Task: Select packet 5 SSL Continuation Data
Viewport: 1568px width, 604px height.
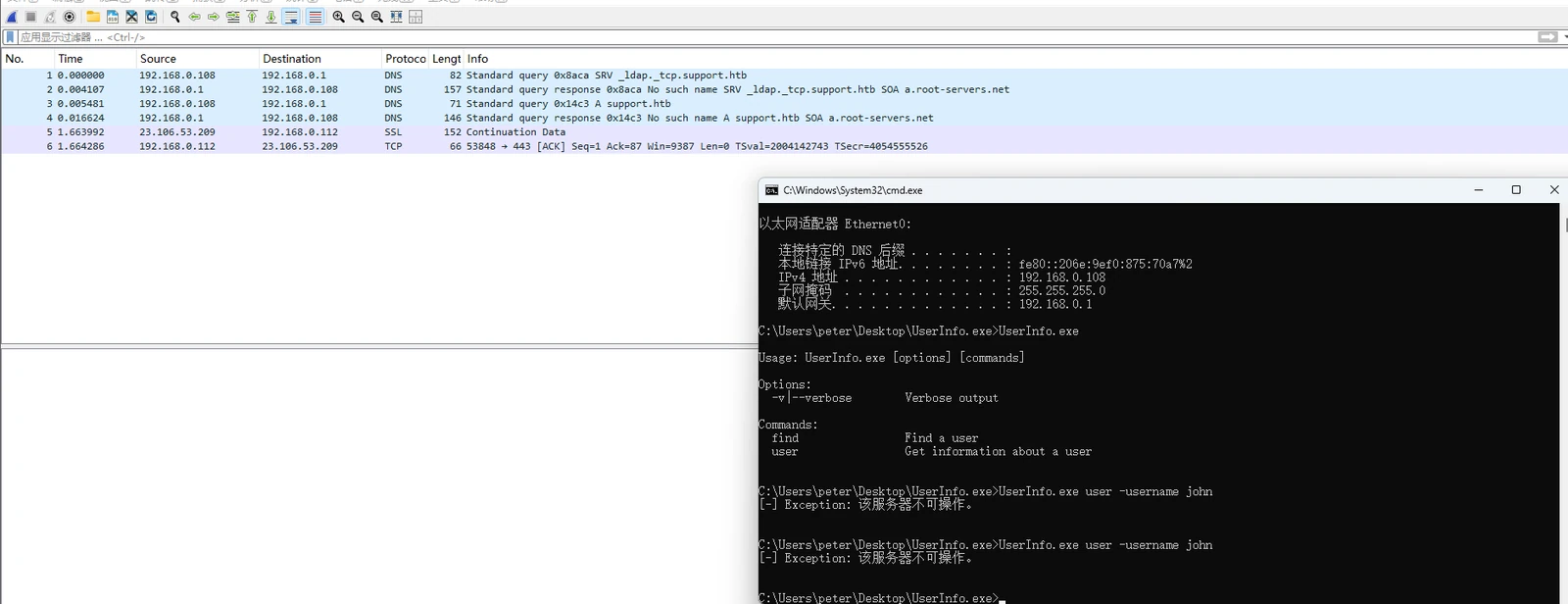Action: 784,132
